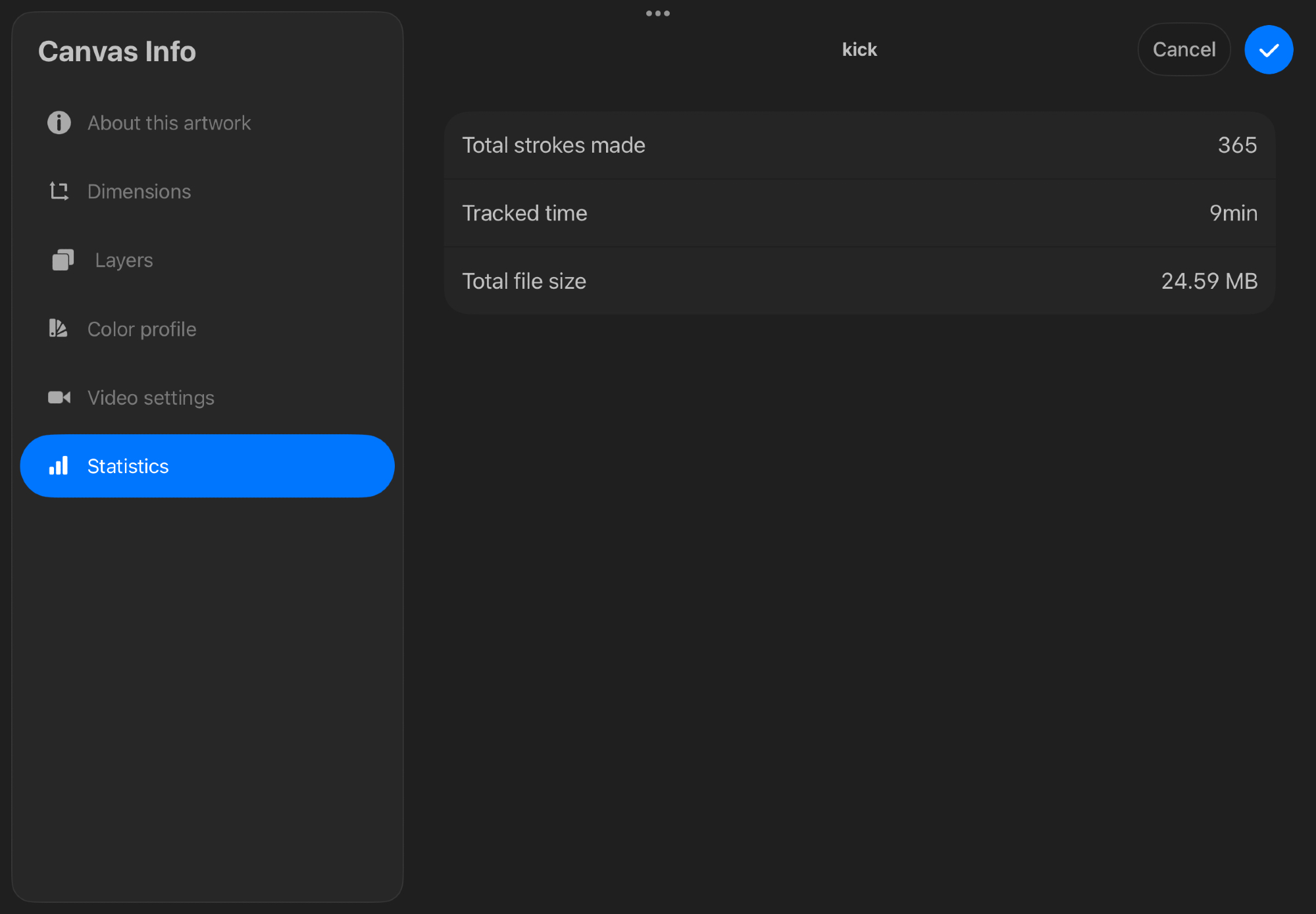Open the About this artwork section
This screenshot has width=1316, height=914.
click(169, 123)
